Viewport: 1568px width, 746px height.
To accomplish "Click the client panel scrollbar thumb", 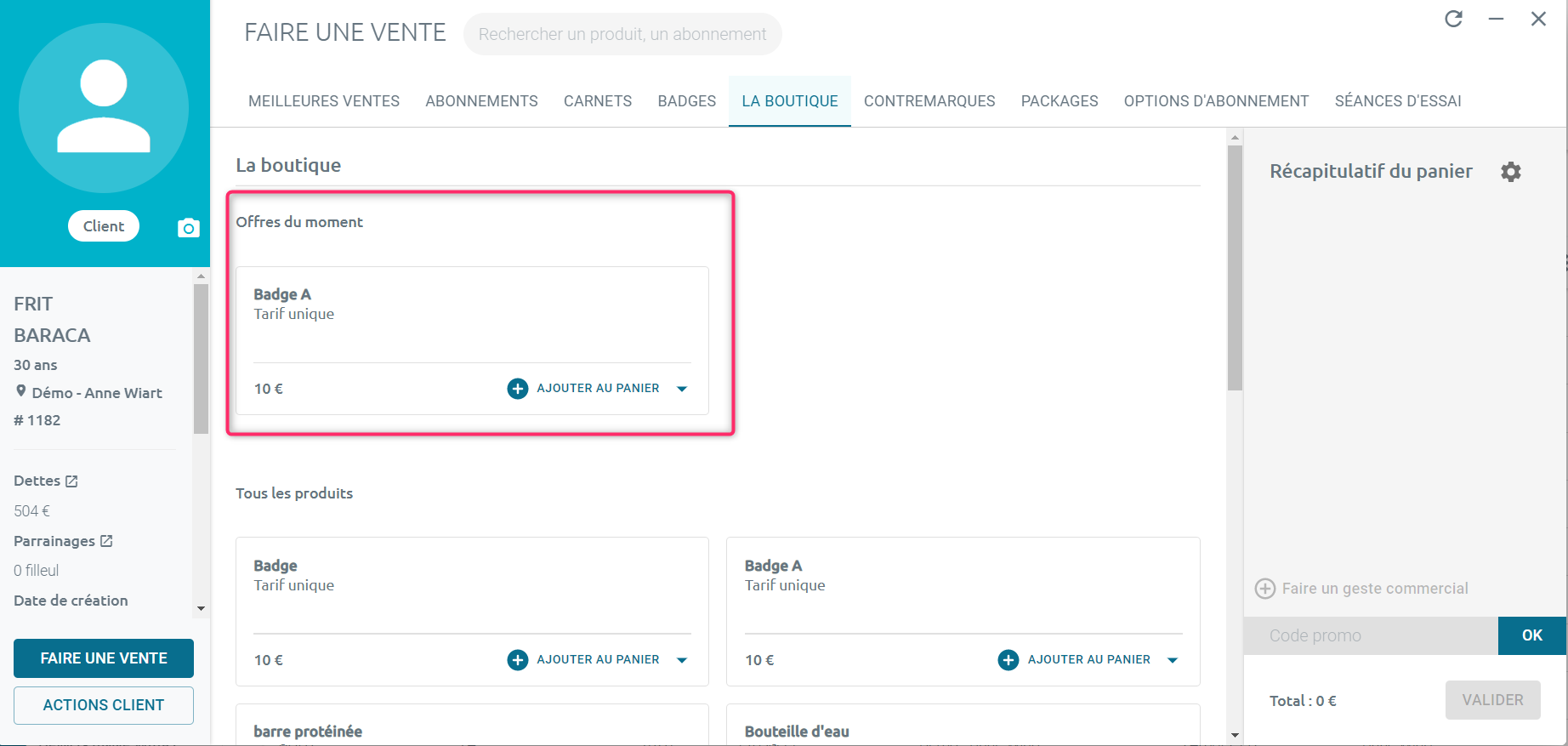I will tap(201, 359).
